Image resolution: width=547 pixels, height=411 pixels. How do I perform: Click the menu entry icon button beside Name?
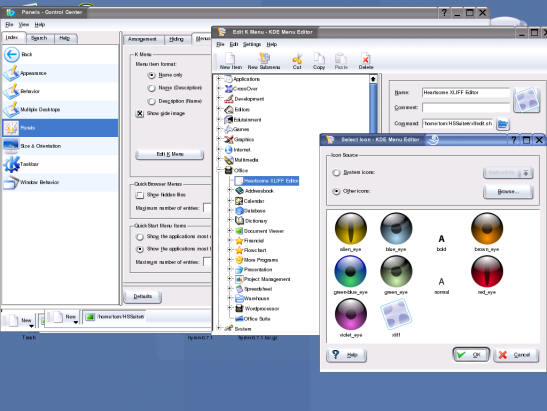click(x=526, y=100)
